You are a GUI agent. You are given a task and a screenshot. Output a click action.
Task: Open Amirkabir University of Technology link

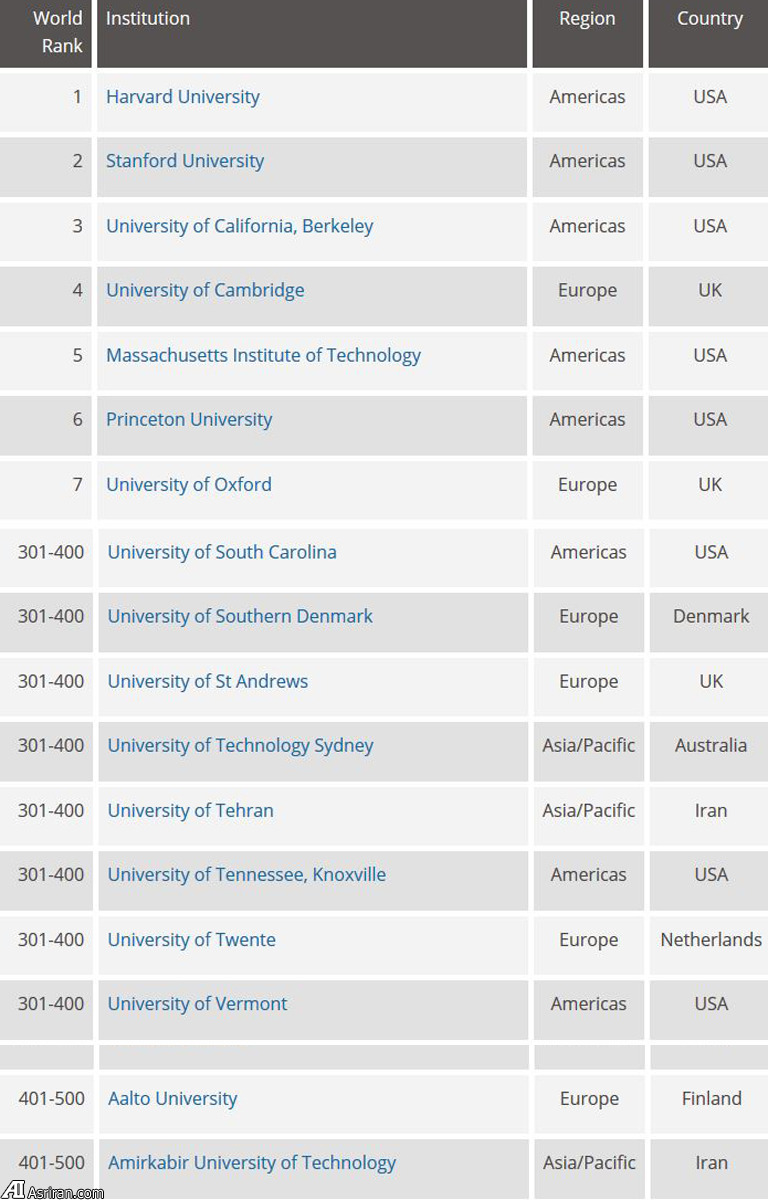point(251,1162)
